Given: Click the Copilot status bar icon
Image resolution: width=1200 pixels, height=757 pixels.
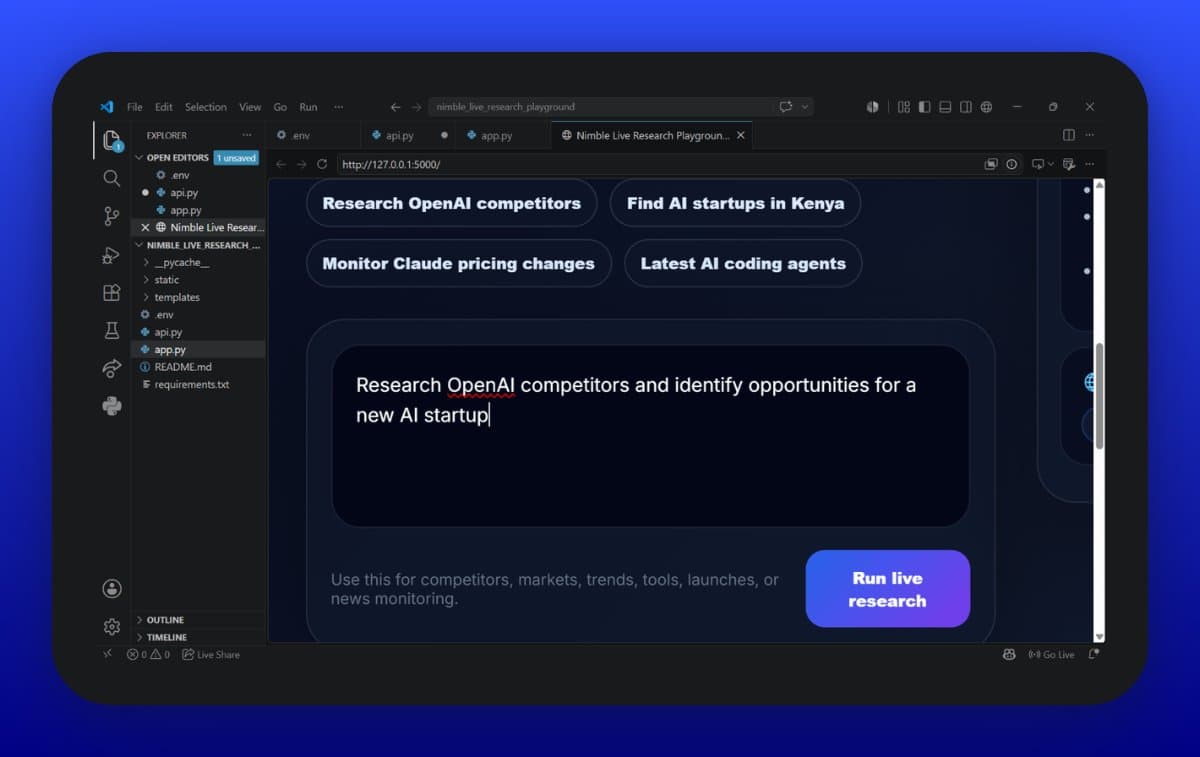Looking at the screenshot, I should click(x=1009, y=655).
